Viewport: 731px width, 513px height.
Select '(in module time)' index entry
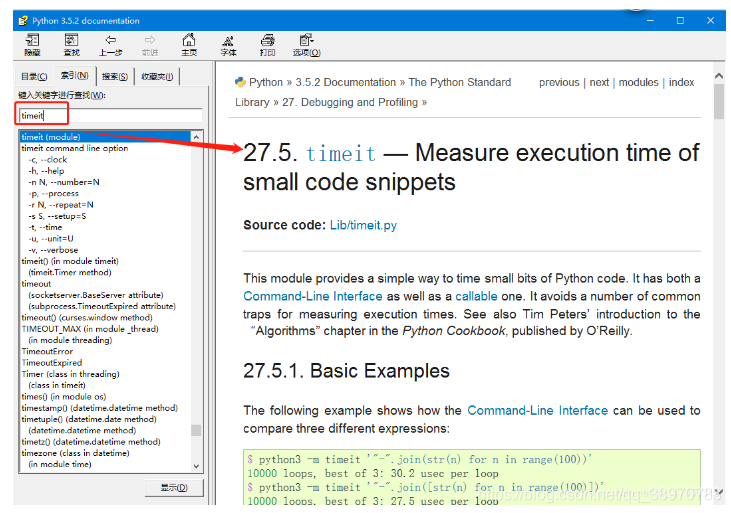pos(60,464)
